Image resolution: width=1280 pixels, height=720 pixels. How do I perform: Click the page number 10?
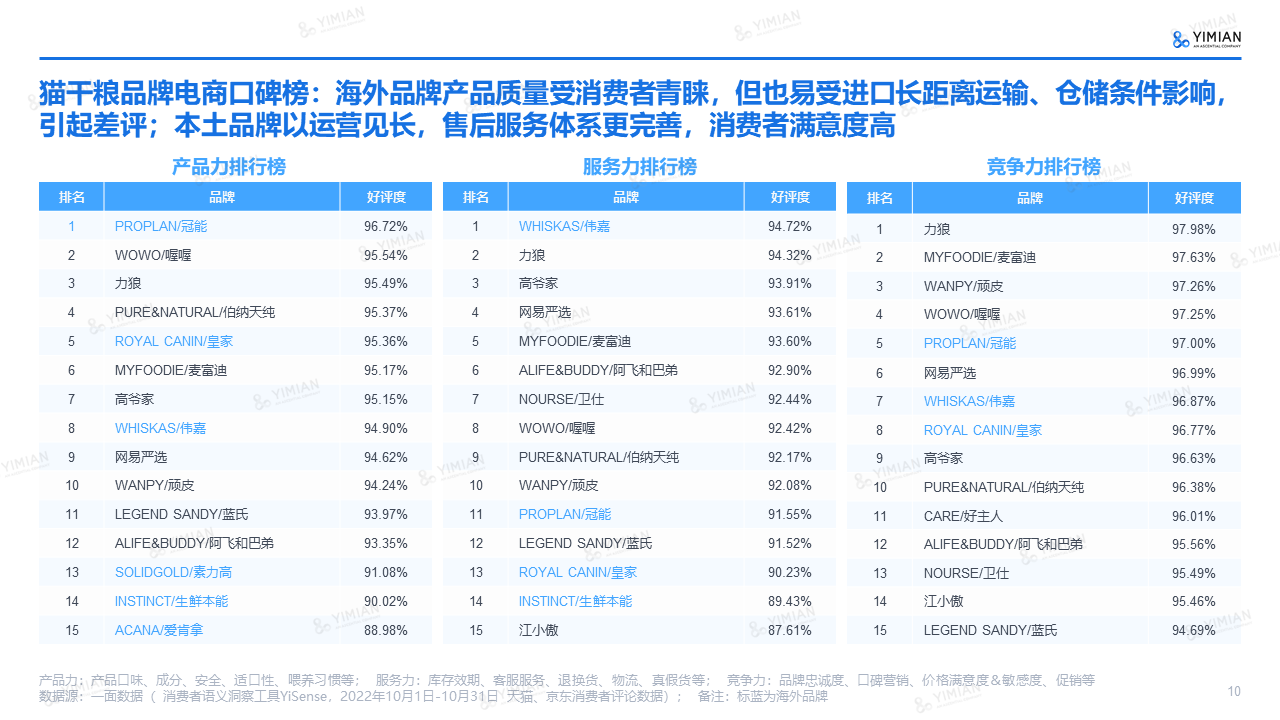pos(1234,691)
